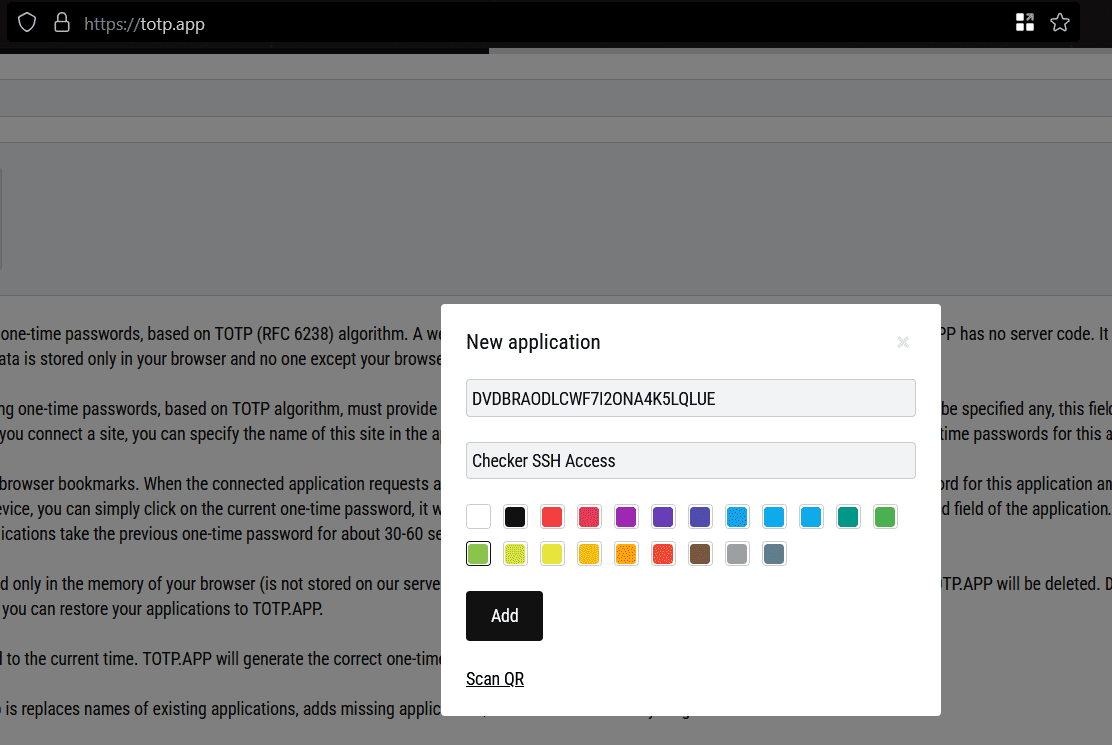Choose the brown color swatch

pos(700,554)
